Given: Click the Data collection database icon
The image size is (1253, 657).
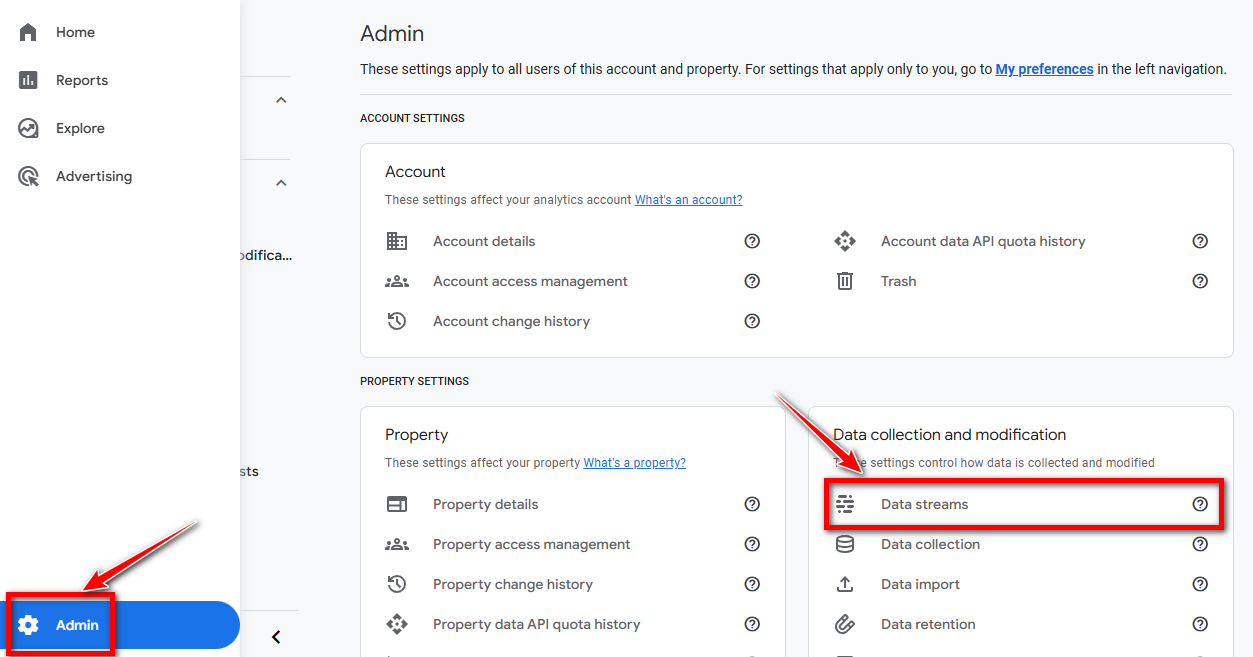Looking at the screenshot, I should point(845,544).
